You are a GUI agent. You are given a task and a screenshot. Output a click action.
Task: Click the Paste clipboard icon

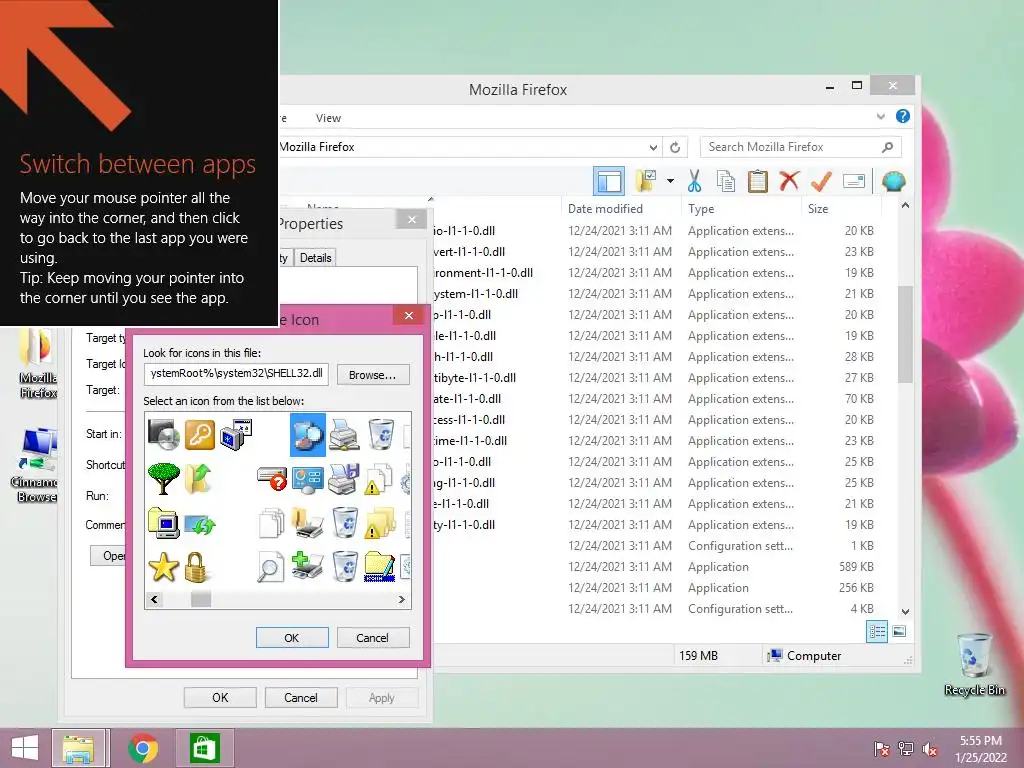click(x=758, y=181)
